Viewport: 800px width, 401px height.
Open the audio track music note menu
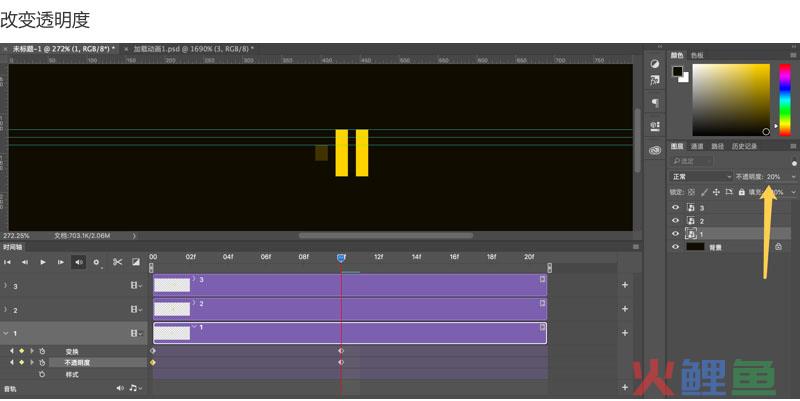point(132,388)
